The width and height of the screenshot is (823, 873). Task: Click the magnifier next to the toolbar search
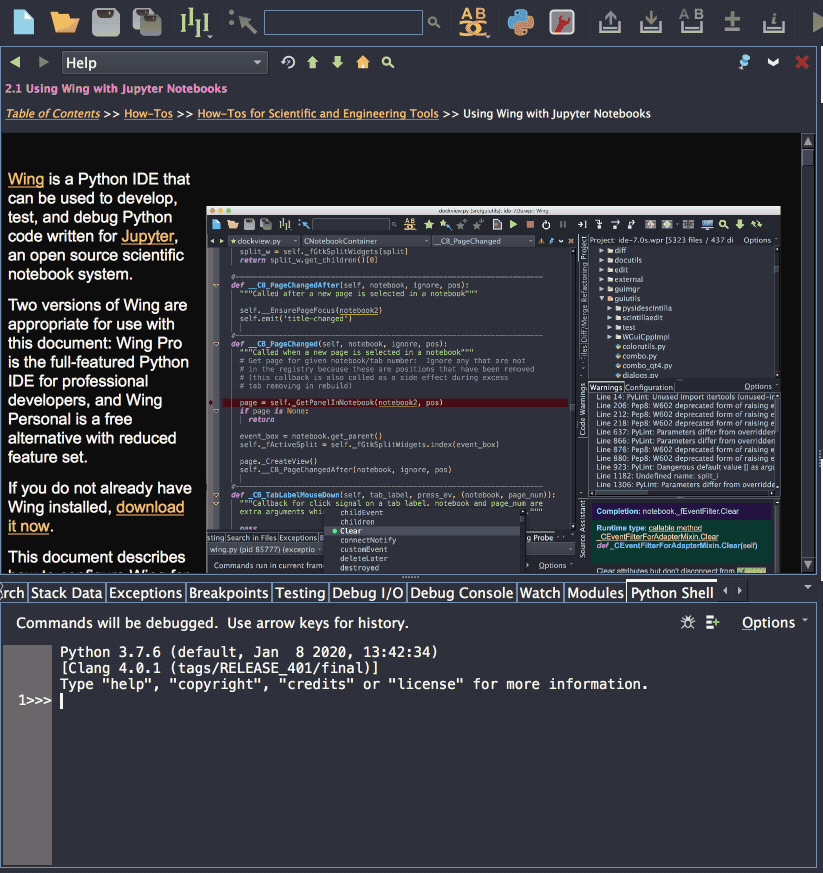click(x=434, y=23)
